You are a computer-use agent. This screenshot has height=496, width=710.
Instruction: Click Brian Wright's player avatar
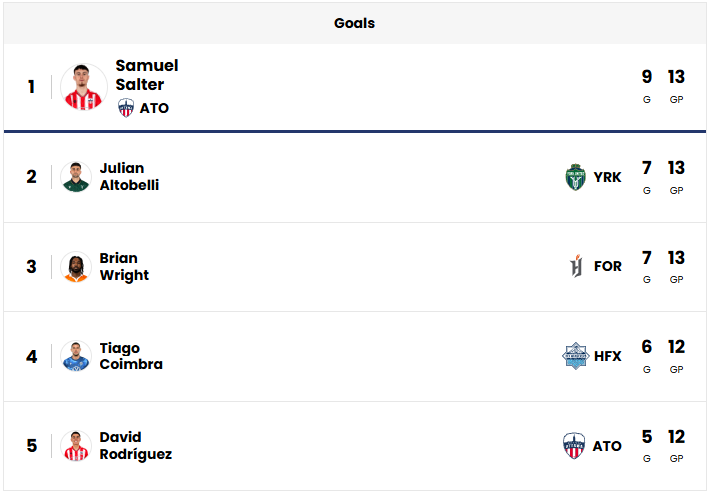pos(76,267)
